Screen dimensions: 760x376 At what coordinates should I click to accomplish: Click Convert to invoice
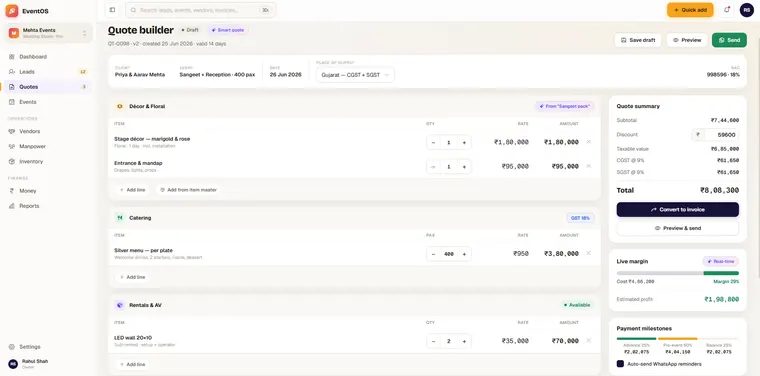tap(678, 210)
